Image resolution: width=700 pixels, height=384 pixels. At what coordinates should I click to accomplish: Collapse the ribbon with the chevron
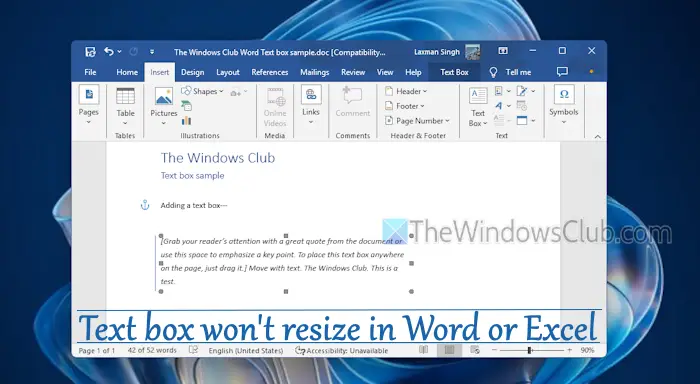[597, 137]
